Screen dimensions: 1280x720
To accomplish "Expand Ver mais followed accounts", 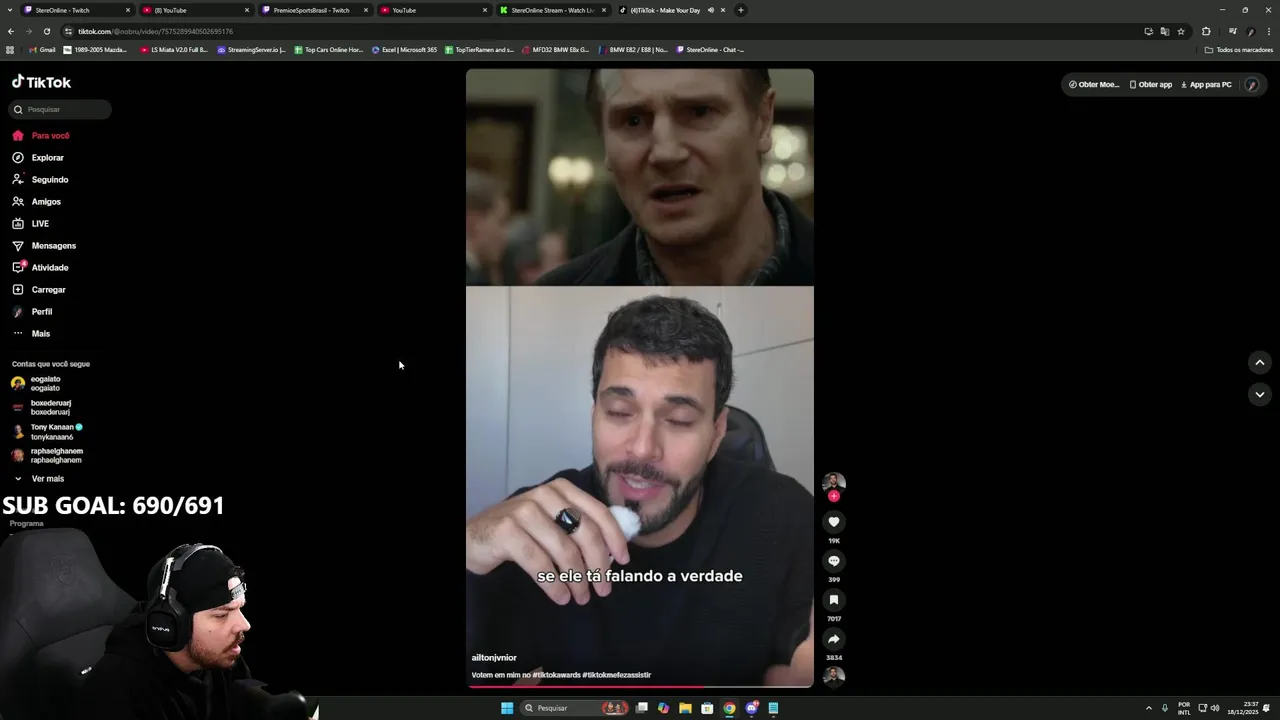I will coord(39,479).
